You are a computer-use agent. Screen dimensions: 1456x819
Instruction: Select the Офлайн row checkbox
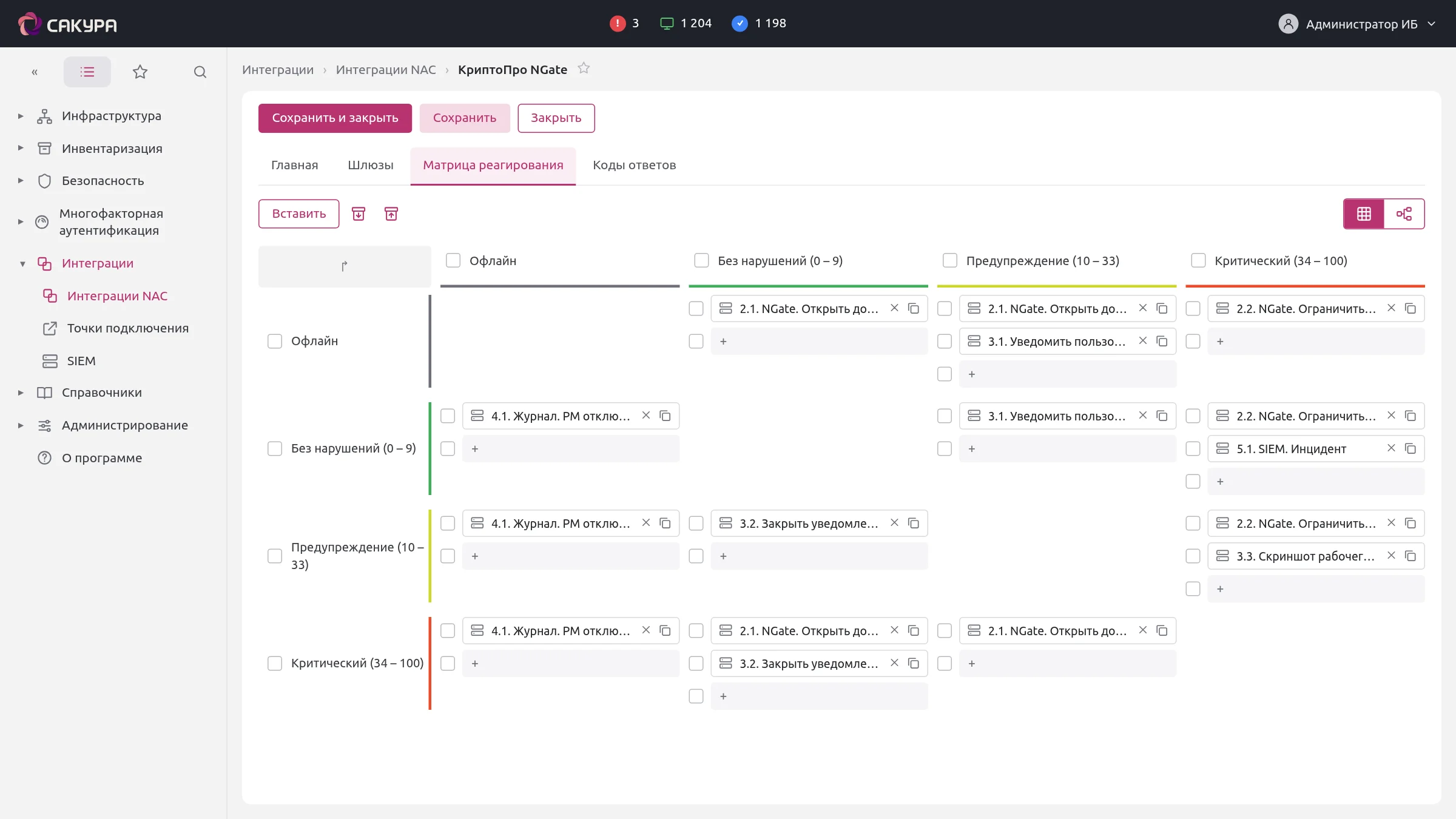(275, 341)
